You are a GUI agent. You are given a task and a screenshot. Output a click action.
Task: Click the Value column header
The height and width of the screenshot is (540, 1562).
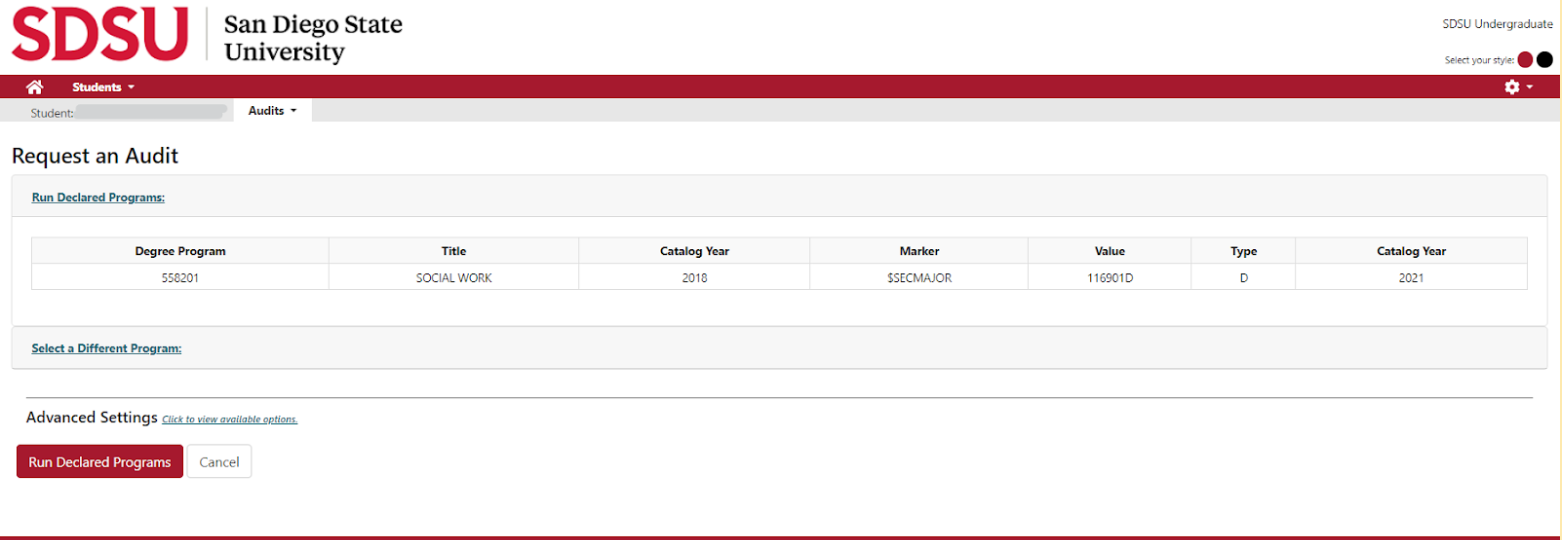(1110, 251)
